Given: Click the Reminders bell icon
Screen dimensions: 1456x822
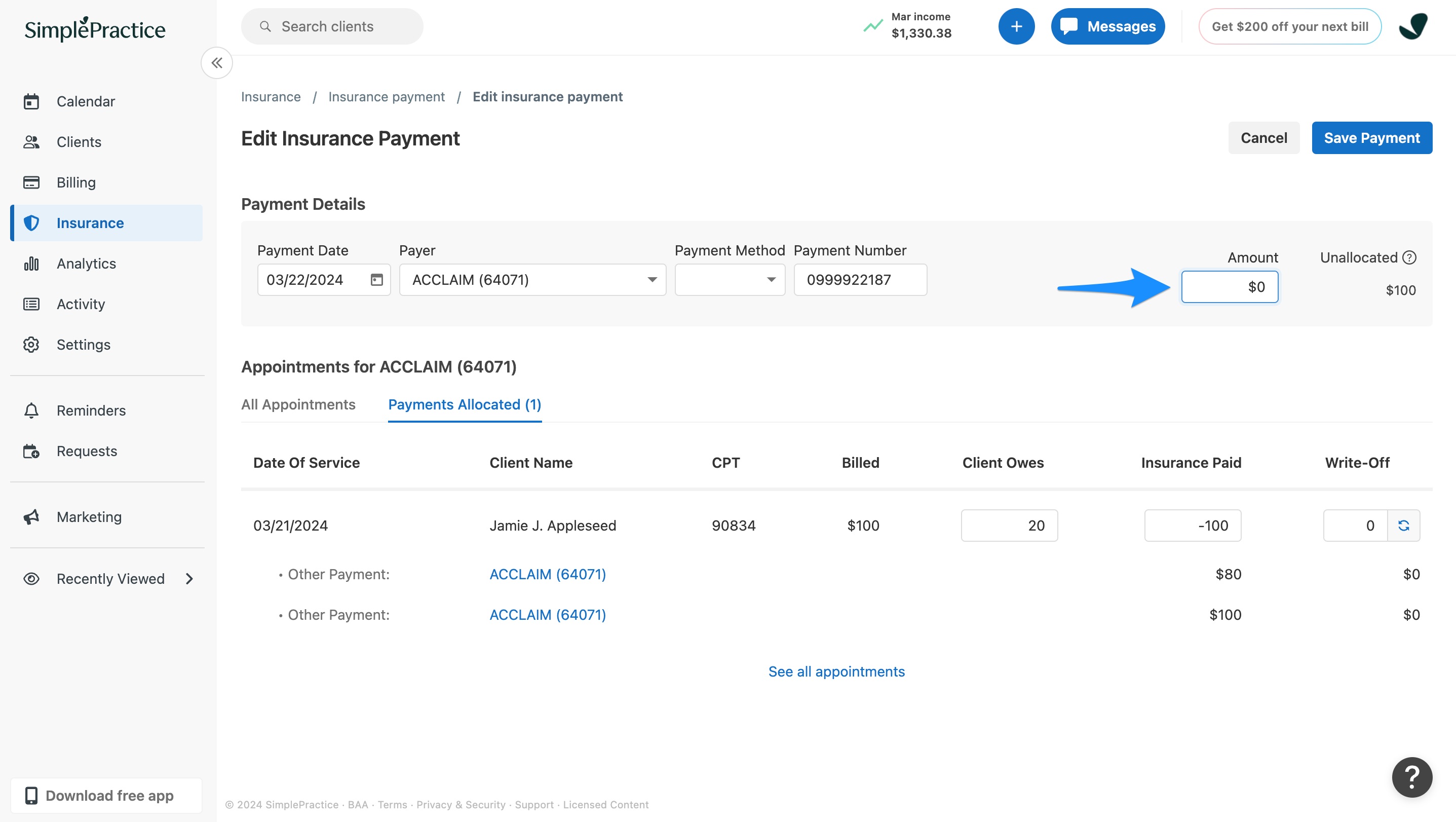Looking at the screenshot, I should (x=31, y=410).
